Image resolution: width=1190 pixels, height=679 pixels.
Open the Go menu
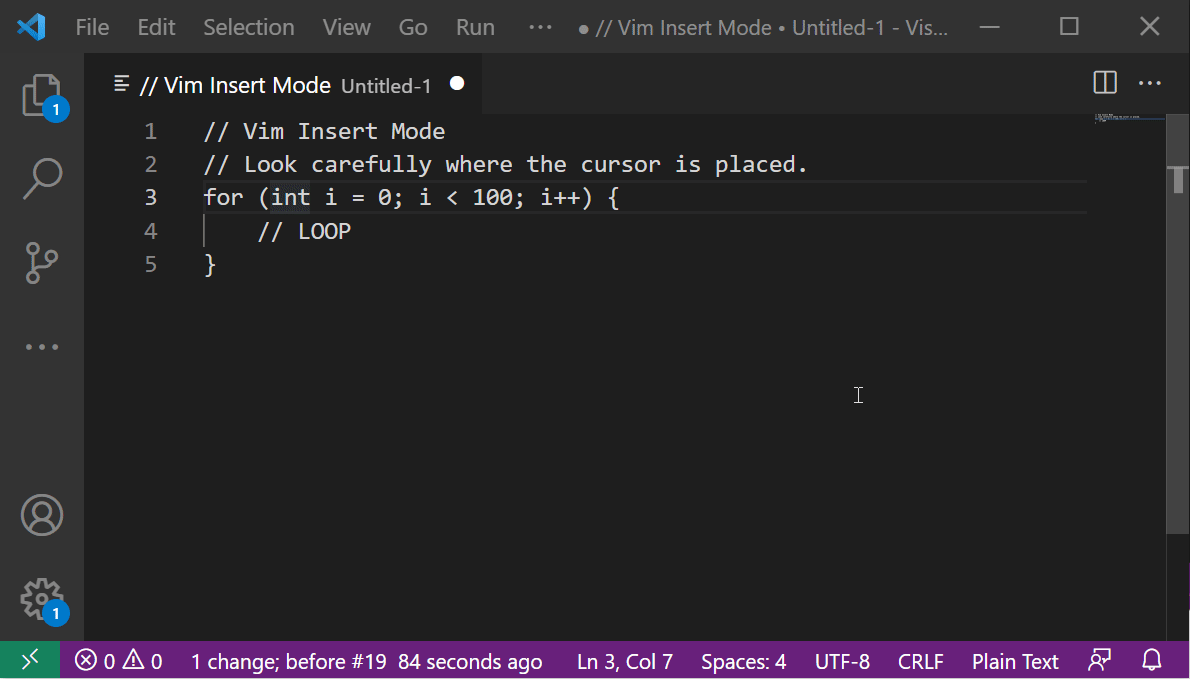pos(413,27)
